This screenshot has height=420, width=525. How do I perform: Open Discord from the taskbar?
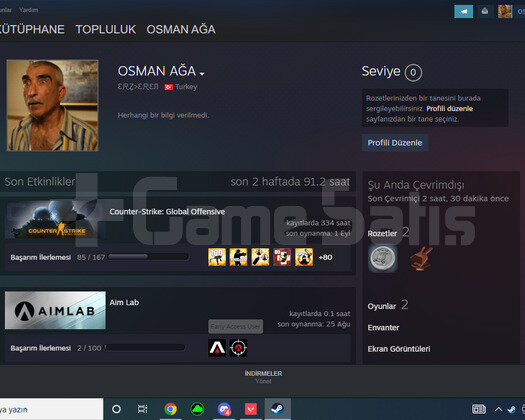pos(224,409)
